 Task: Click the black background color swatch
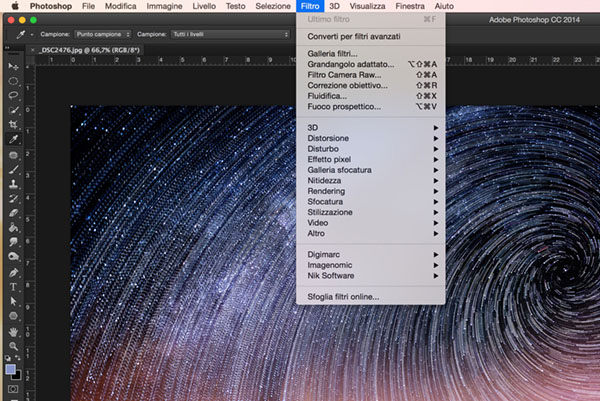coord(16,375)
